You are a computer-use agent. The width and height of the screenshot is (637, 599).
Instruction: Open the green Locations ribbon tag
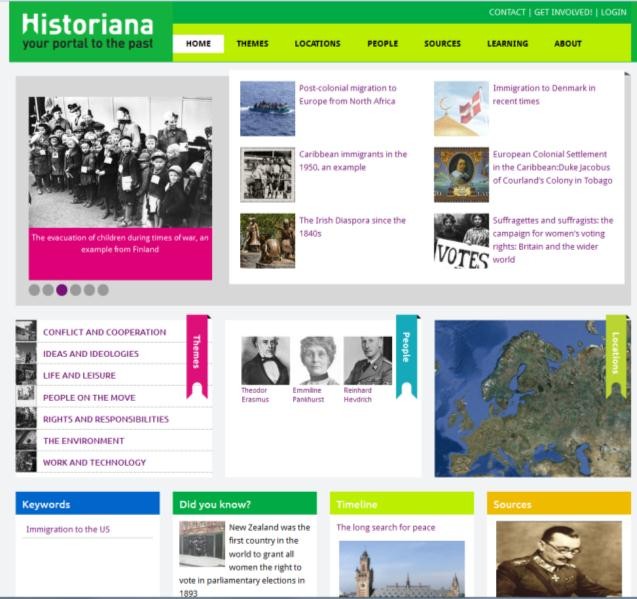(616, 352)
